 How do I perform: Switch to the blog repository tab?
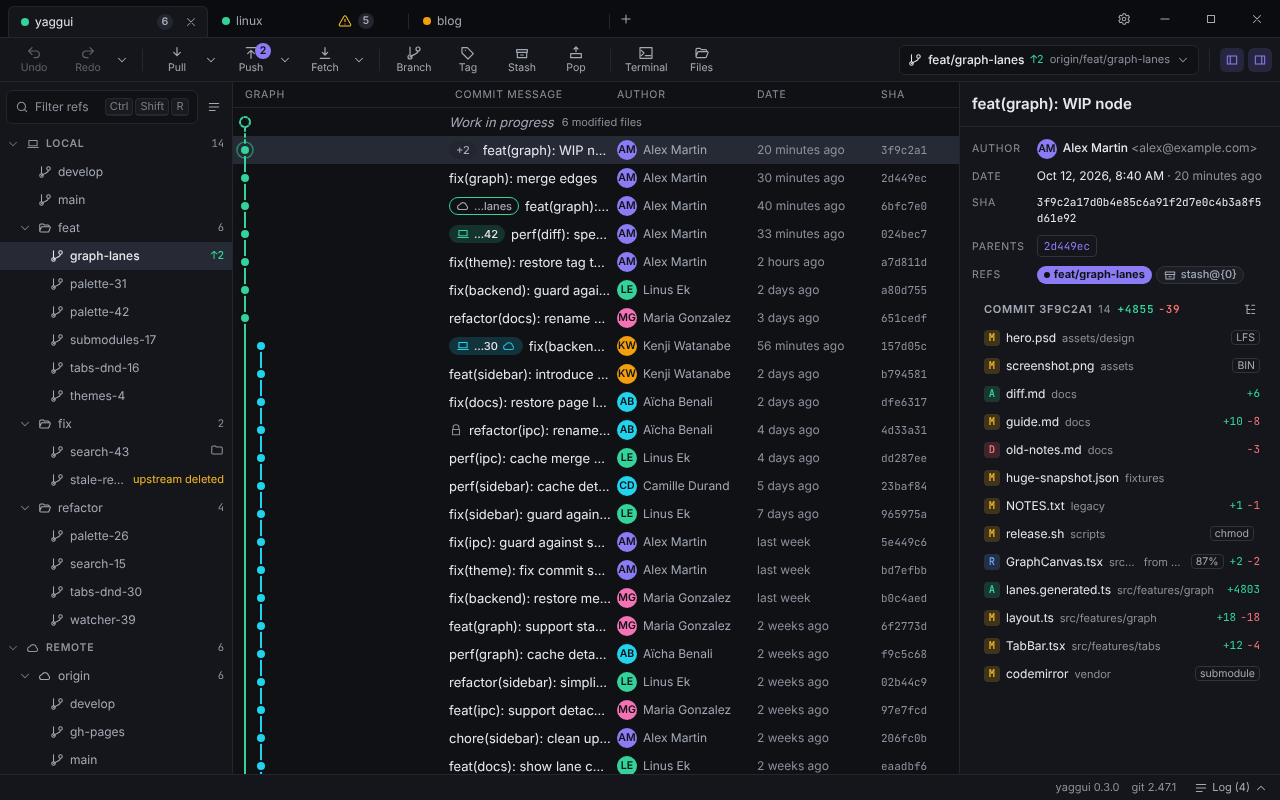[x=508, y=20]
